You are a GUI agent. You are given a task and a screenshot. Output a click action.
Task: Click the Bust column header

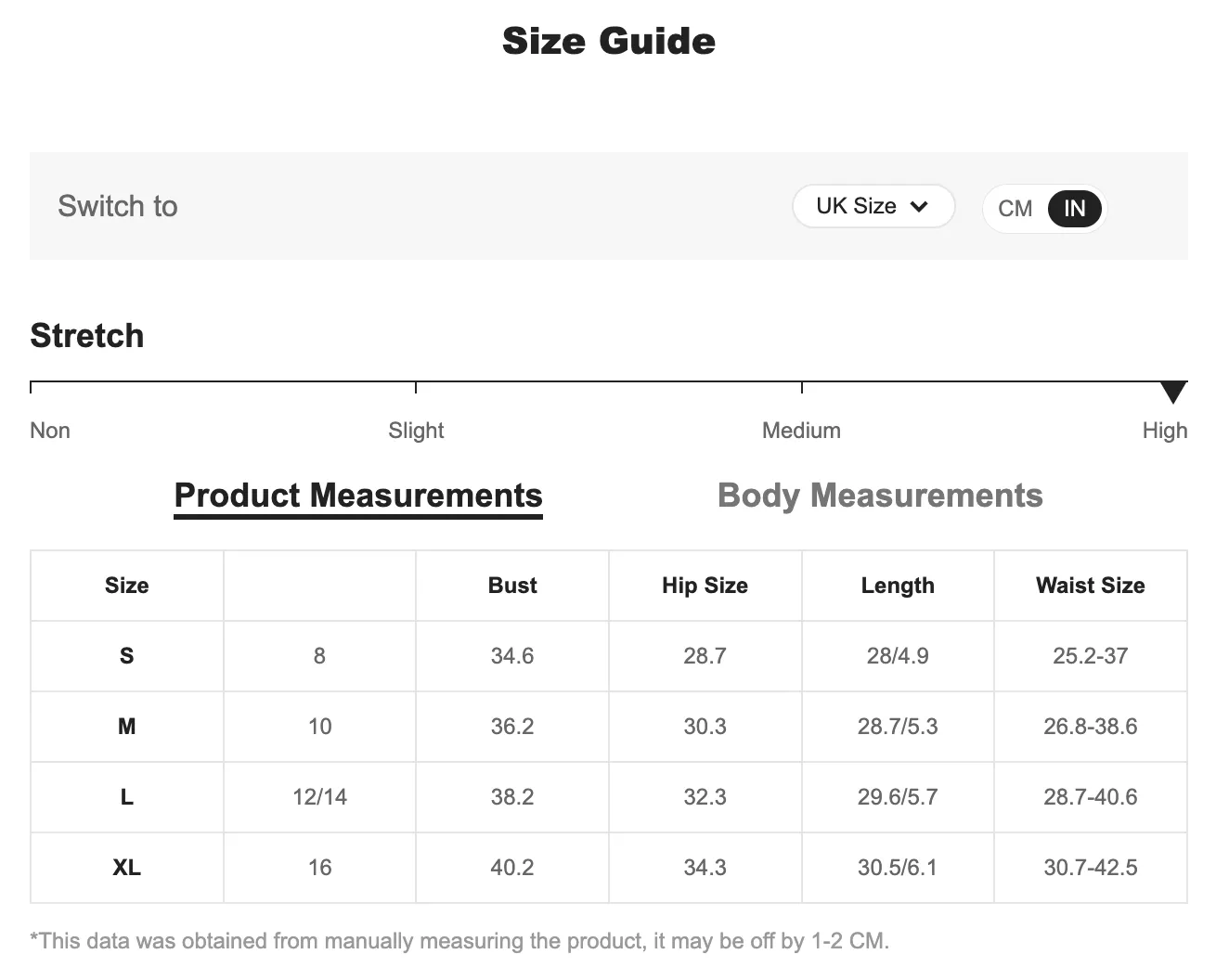coord(512,586)
